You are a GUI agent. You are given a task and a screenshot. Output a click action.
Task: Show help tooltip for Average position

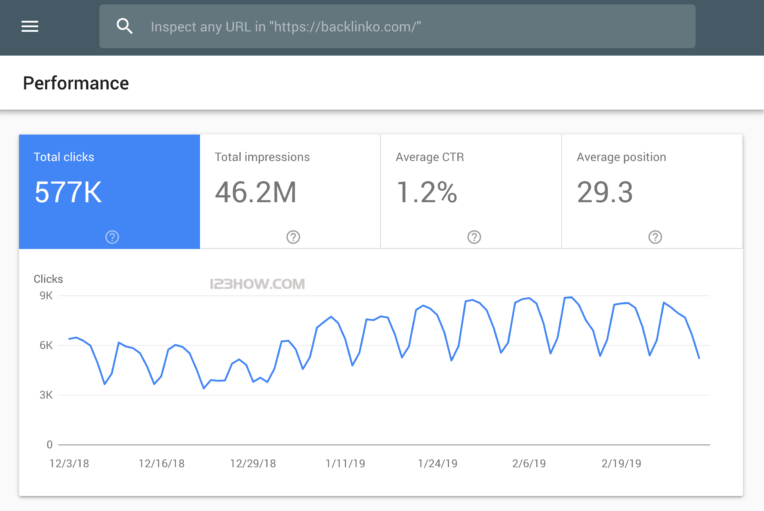(655, 237)
